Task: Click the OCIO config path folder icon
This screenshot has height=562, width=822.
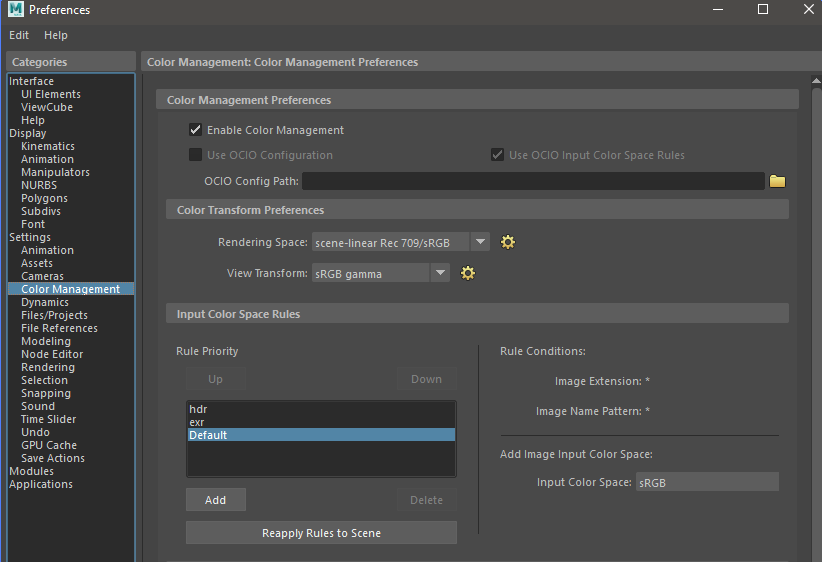Action: pyautogui.click(x=777, y=181)
